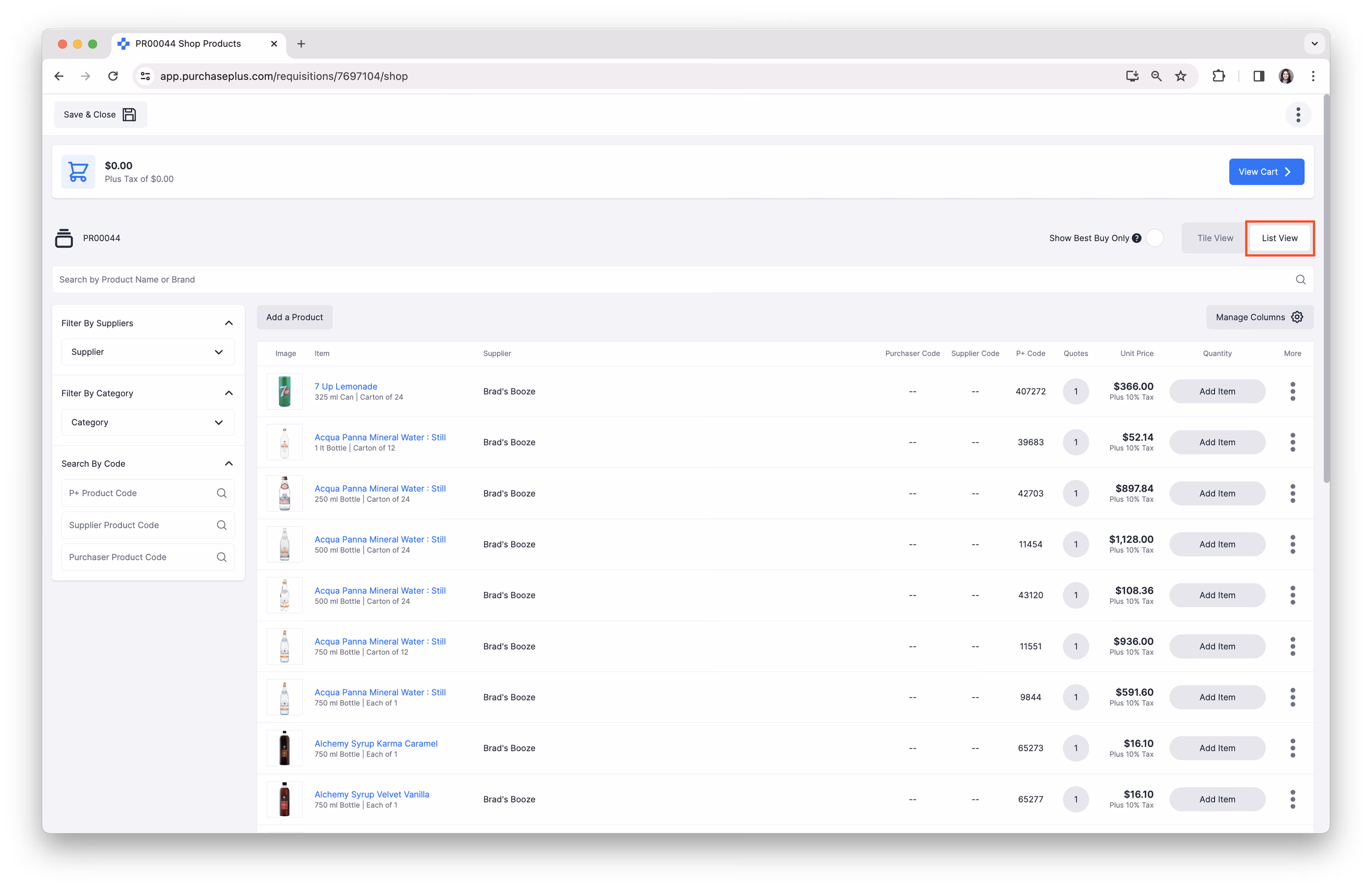
Task: Open Chrome three-dot menu
Action: pyautogui.click(x=1313, y=76)
